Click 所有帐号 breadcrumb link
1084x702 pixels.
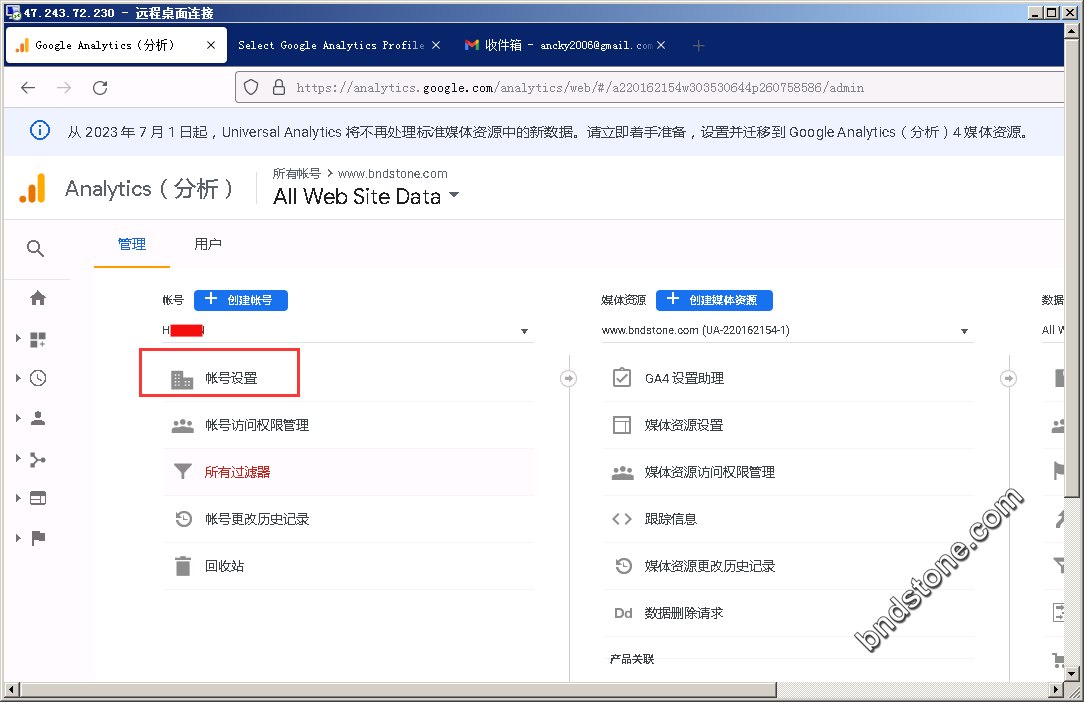[297, 174]
